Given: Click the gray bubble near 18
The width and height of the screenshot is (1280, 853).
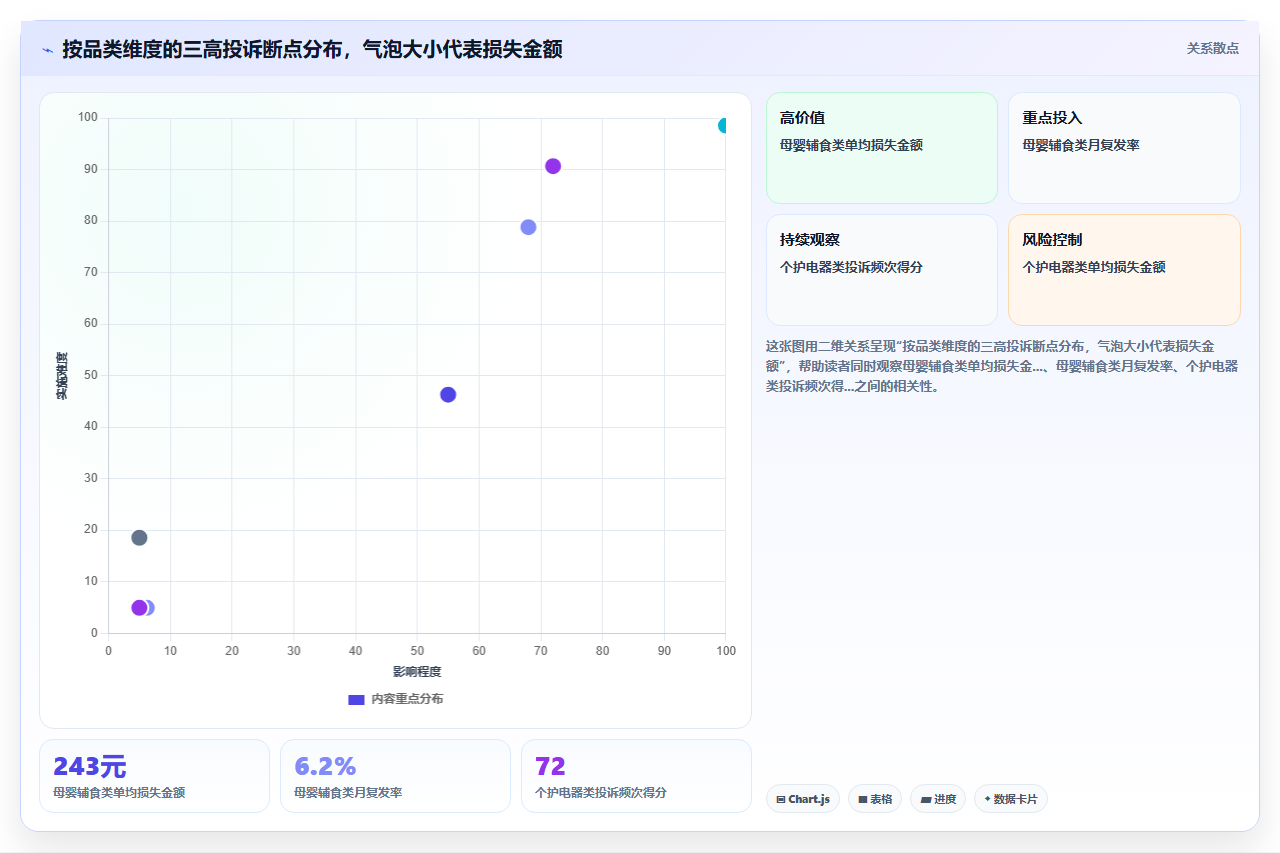Looking at the screenshot, I should point(139,538).
